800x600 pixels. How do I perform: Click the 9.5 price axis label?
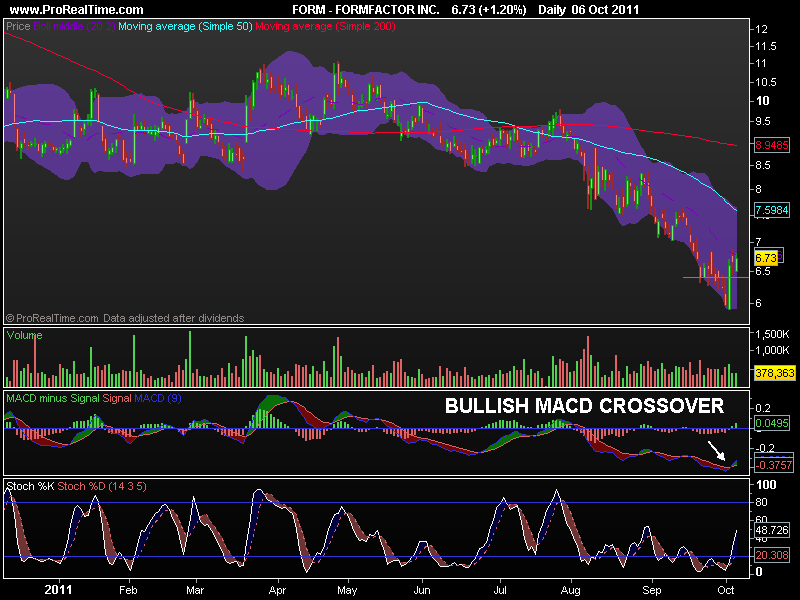(763, 121)
